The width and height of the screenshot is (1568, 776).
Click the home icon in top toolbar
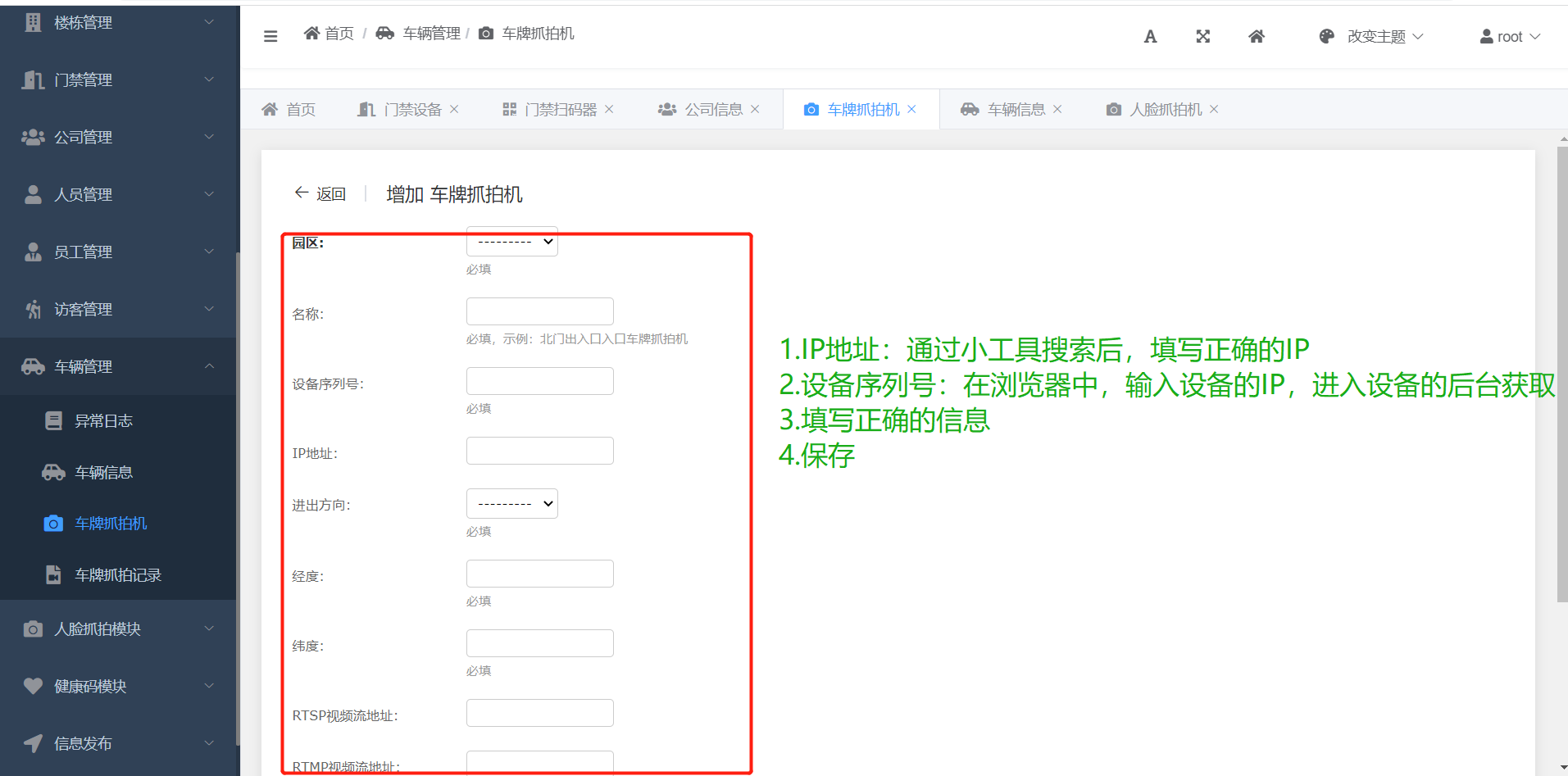pos(1256,37)
